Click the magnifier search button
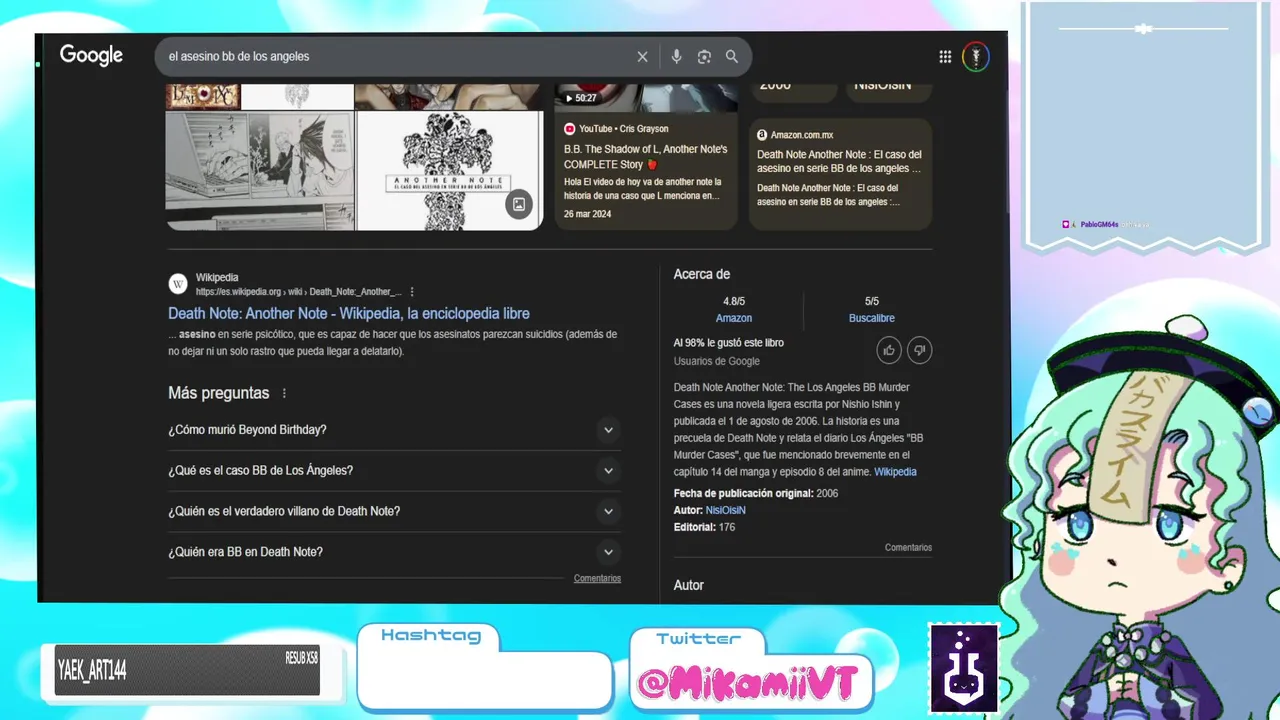Image resolution: width=1280 pixels, height=720 pixels. pyautogui.click(x=732, y=57)
